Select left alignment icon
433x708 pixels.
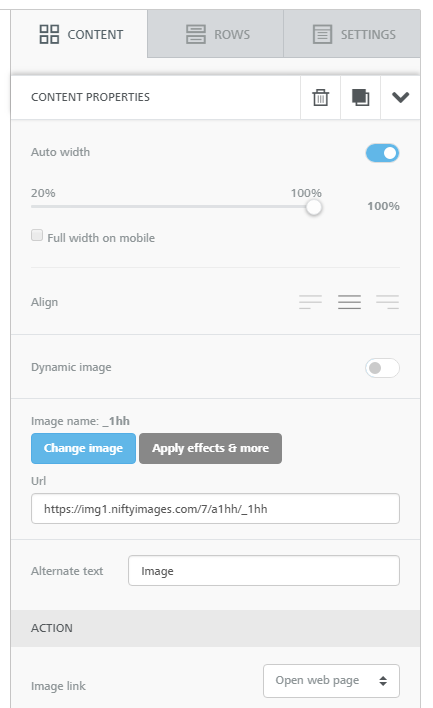[x=310, y=302]
